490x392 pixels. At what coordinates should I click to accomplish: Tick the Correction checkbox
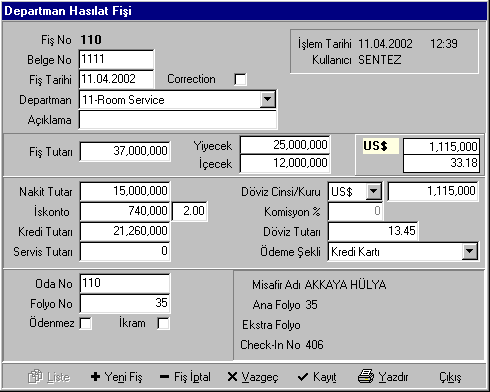[x=240, y=80]
